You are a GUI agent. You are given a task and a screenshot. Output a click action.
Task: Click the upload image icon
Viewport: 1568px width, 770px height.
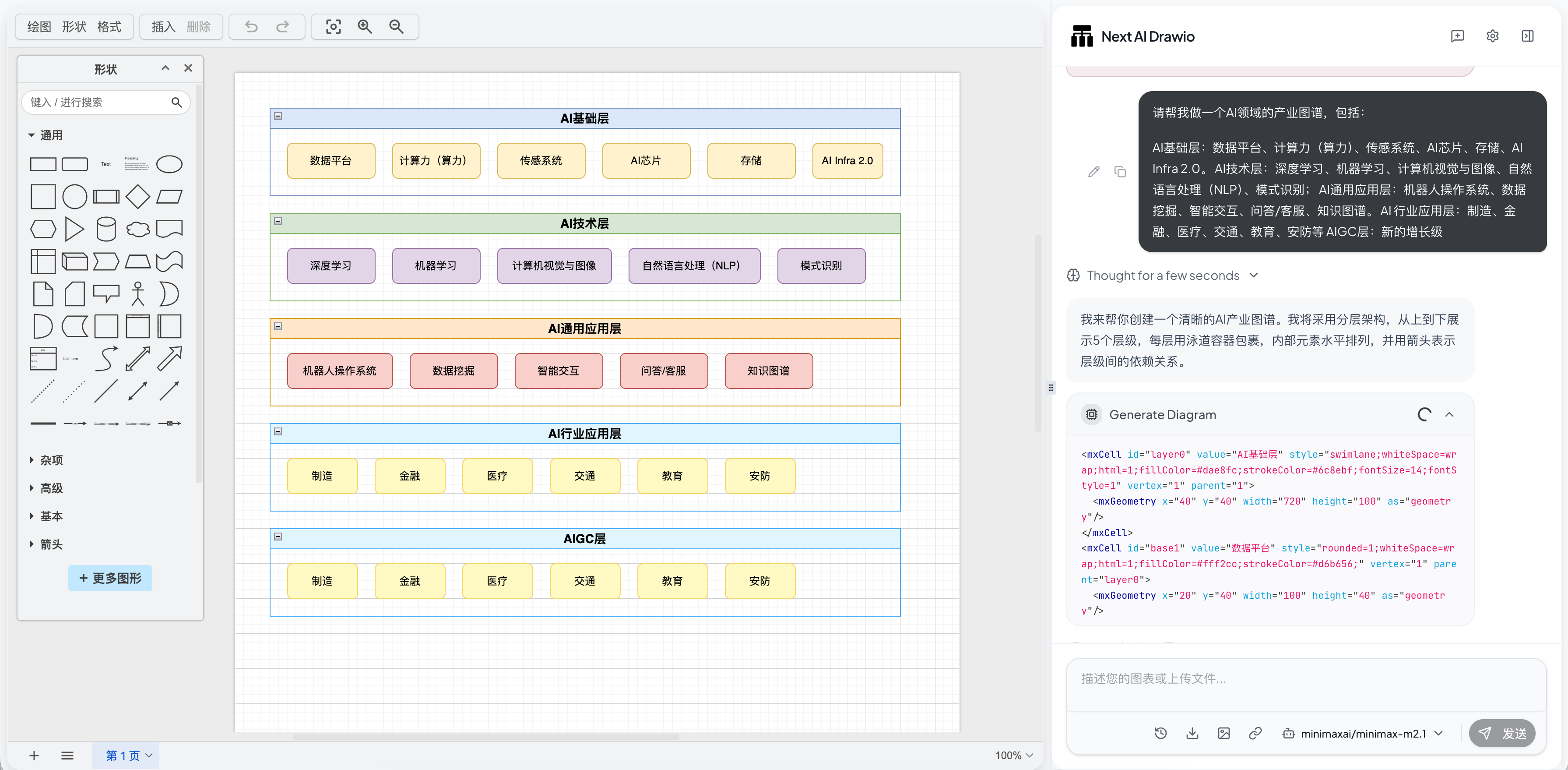coord(1223,733)
